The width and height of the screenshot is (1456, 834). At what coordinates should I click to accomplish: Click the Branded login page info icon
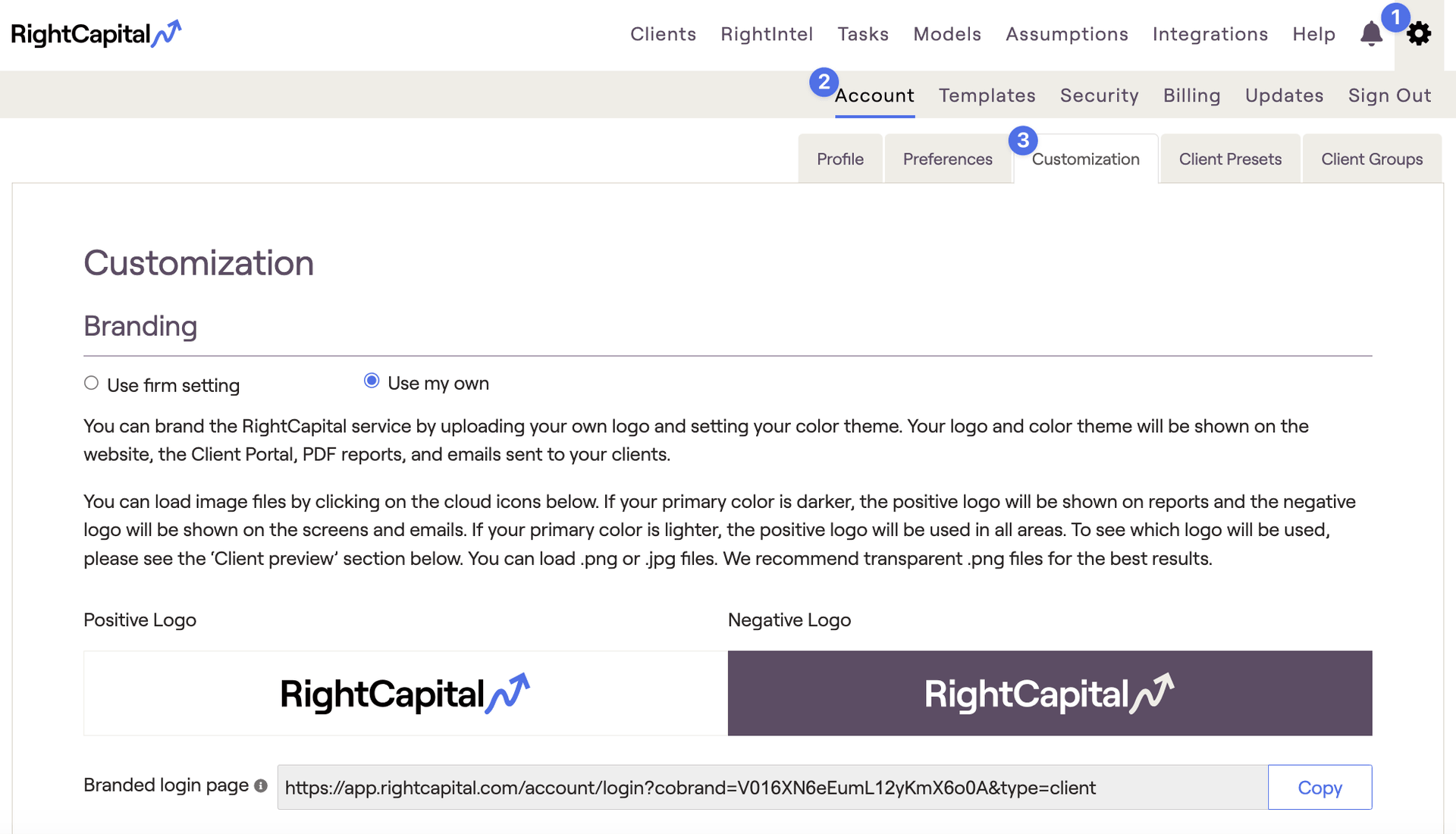[x=261, y=785]
